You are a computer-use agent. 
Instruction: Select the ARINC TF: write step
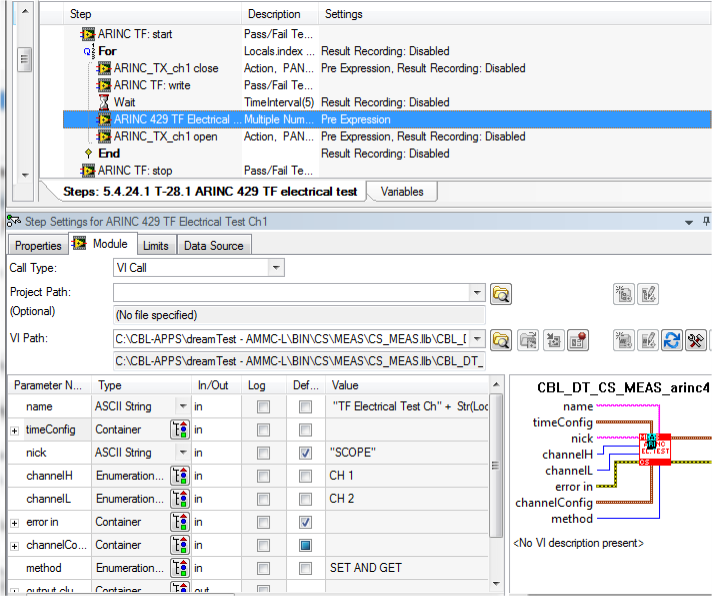(x=152, y=85)
